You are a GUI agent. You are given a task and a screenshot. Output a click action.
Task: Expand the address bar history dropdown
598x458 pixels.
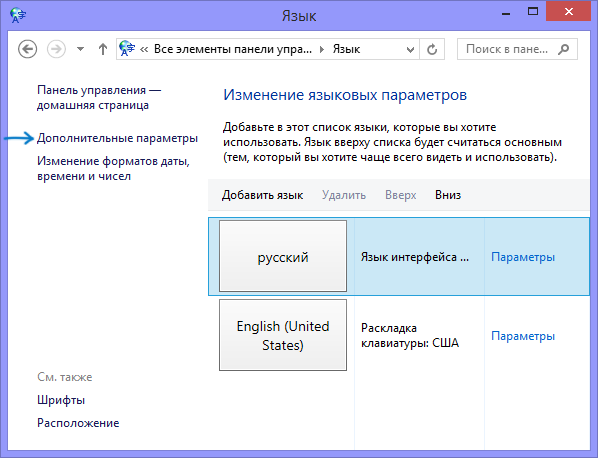(410, 49)
